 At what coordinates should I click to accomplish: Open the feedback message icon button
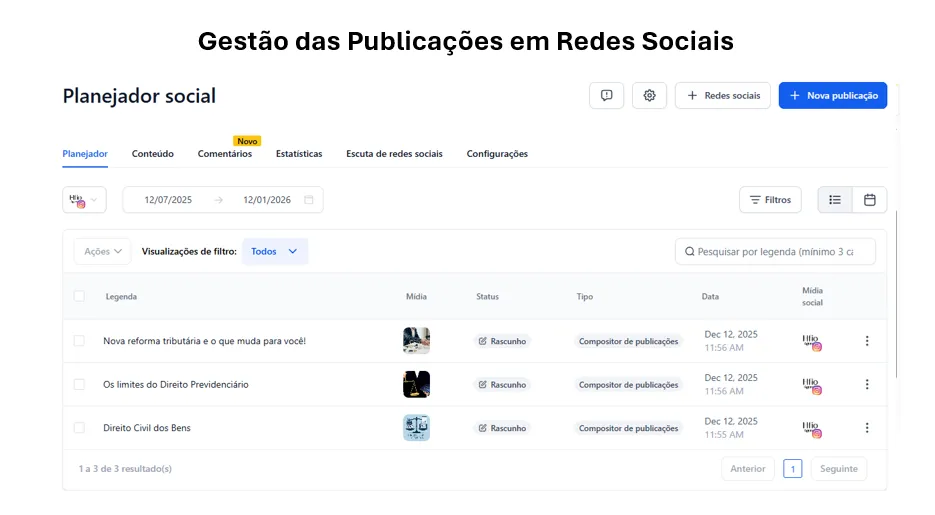point(607,95)
